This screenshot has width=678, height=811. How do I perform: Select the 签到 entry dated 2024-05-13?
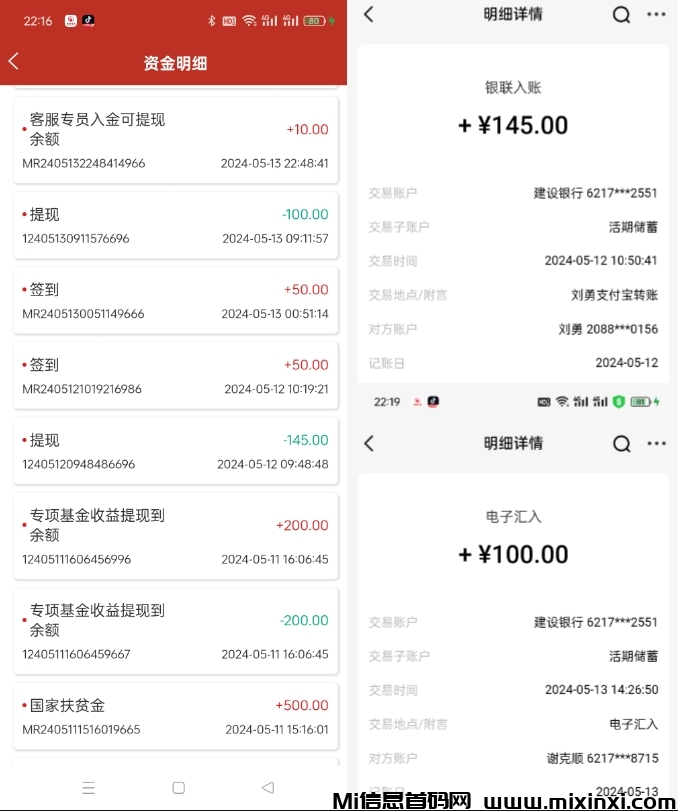point(175,300)
